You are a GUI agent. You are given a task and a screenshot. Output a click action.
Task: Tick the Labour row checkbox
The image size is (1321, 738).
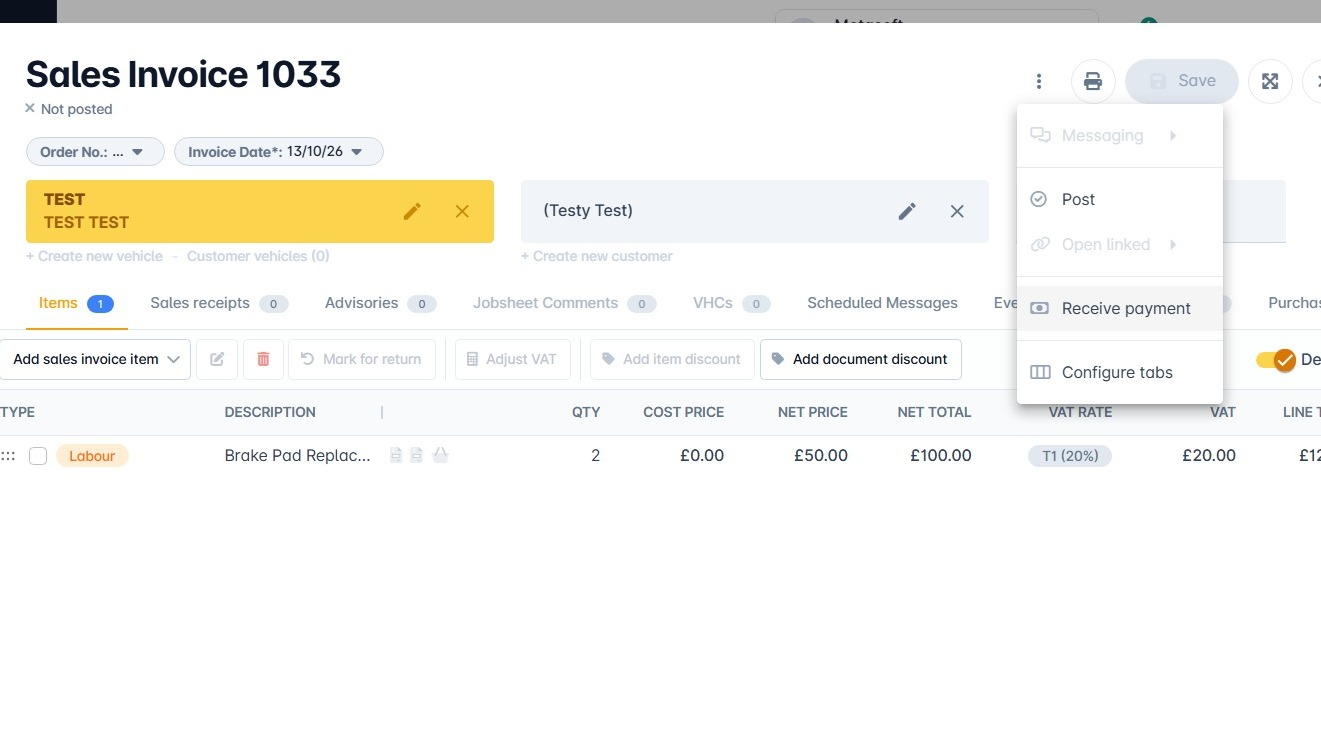click(x=38, y=456)
